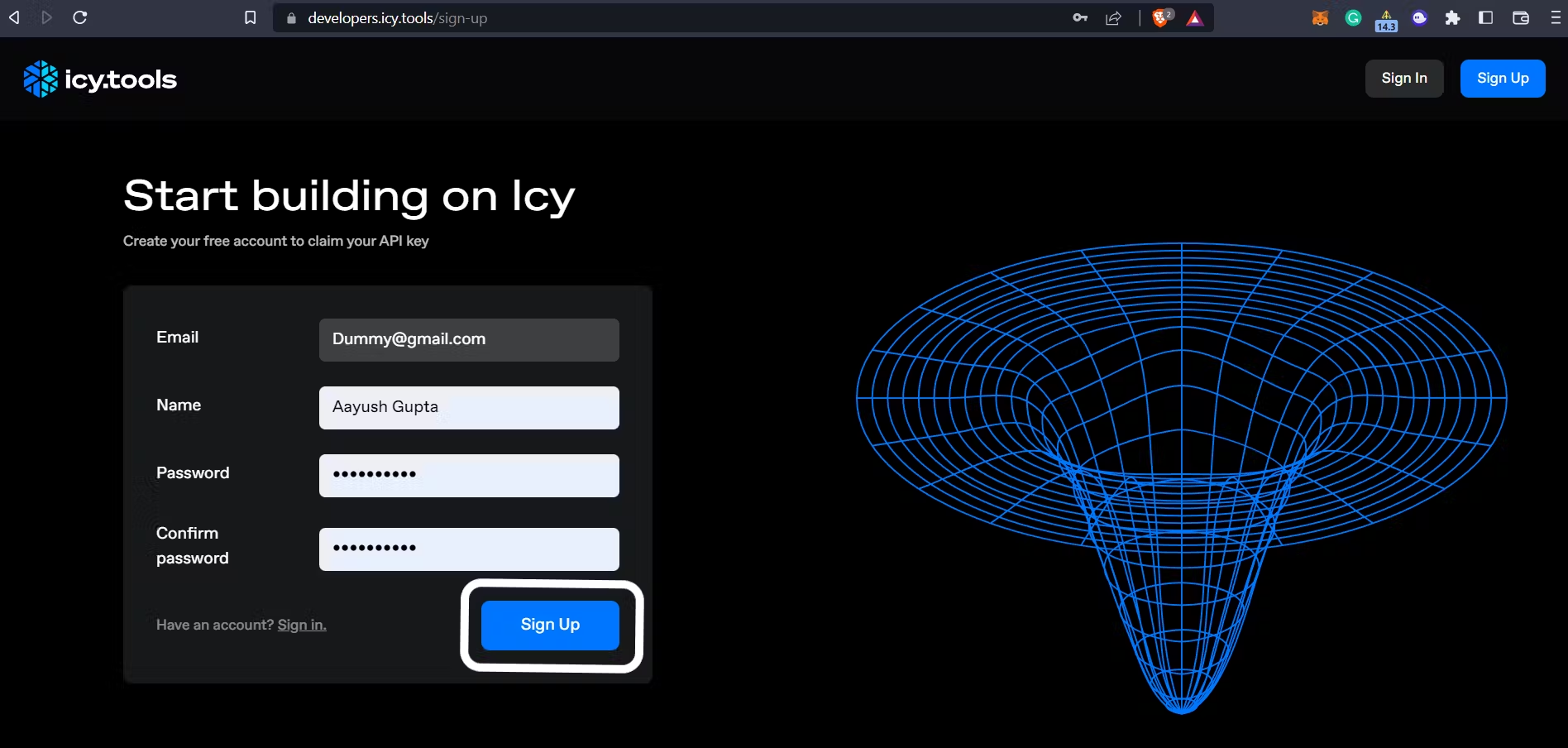Click the share page icon in address bar
Screen dimensions: 1568x748
click(x=1114, y=18)
